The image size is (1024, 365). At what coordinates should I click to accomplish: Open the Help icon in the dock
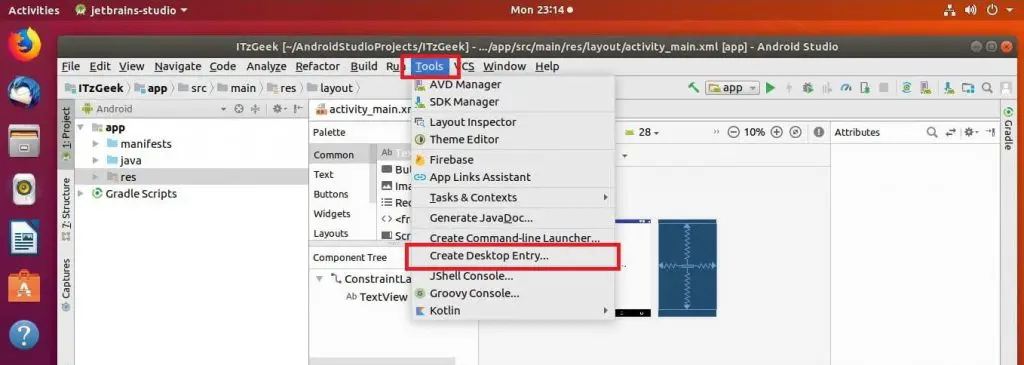(24, 335)
